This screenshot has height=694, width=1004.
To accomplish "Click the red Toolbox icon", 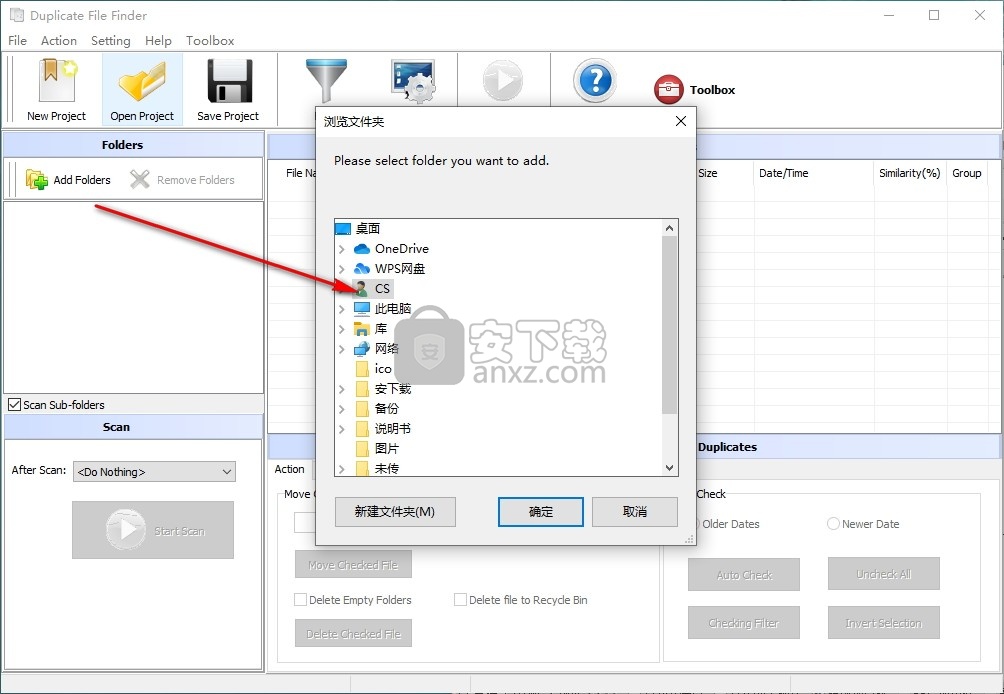I will point(668,90).
